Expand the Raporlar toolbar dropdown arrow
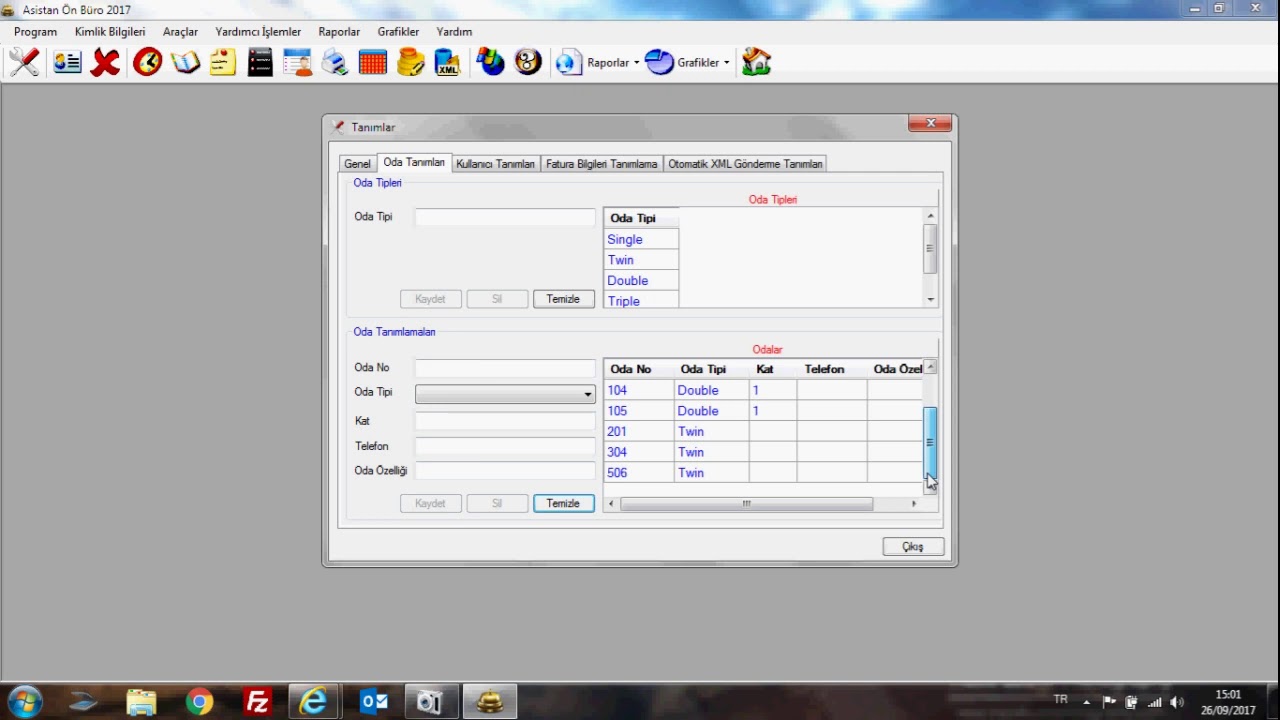 click(636, 63)
